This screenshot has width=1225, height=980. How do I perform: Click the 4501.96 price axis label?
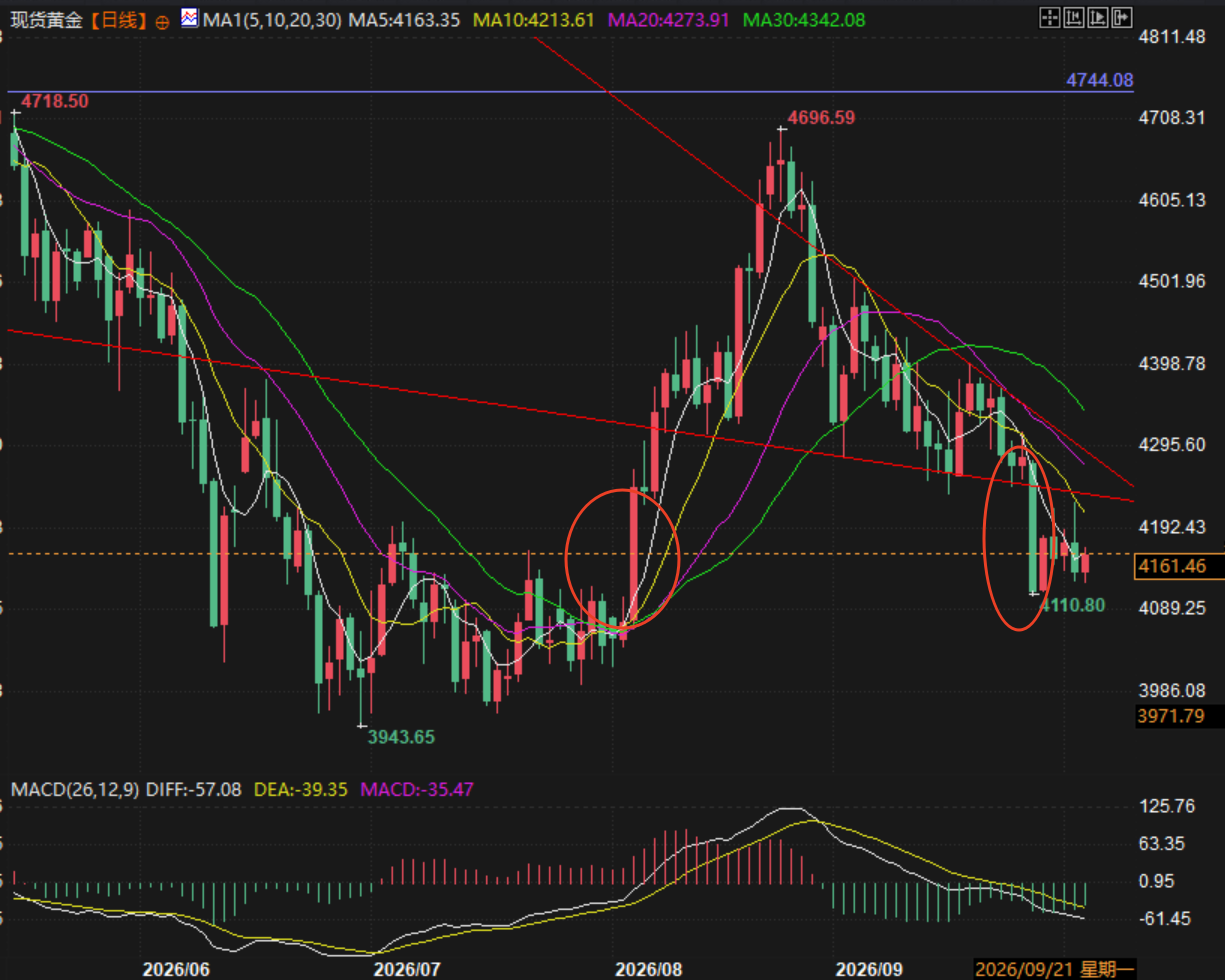click(1171, 281)
